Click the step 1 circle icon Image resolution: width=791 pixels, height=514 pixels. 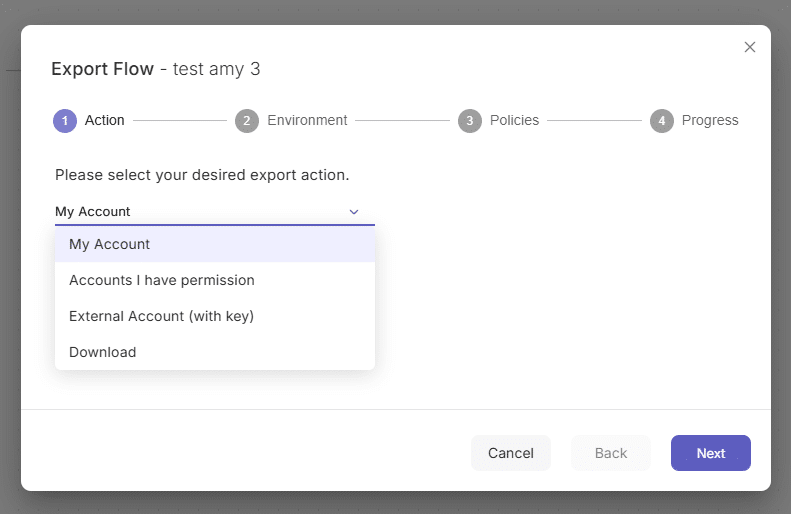(x=65, y=121)
